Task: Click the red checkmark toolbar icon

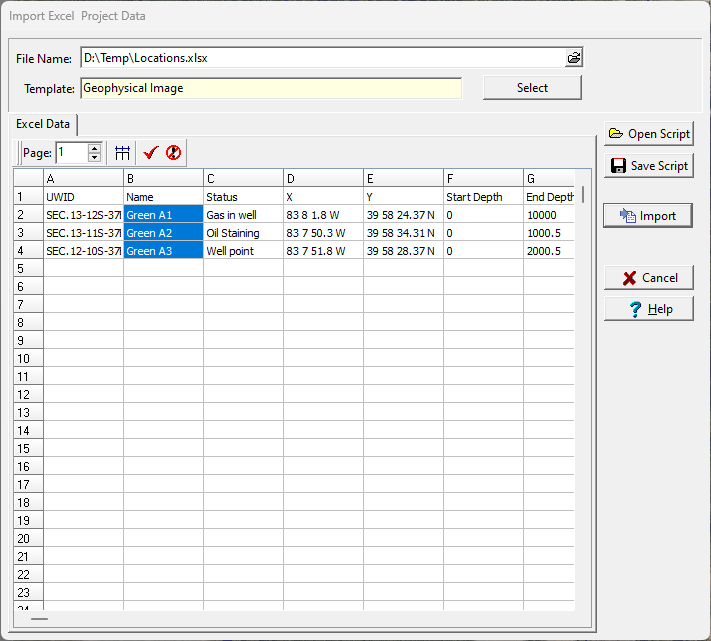Action: point(151,153)
